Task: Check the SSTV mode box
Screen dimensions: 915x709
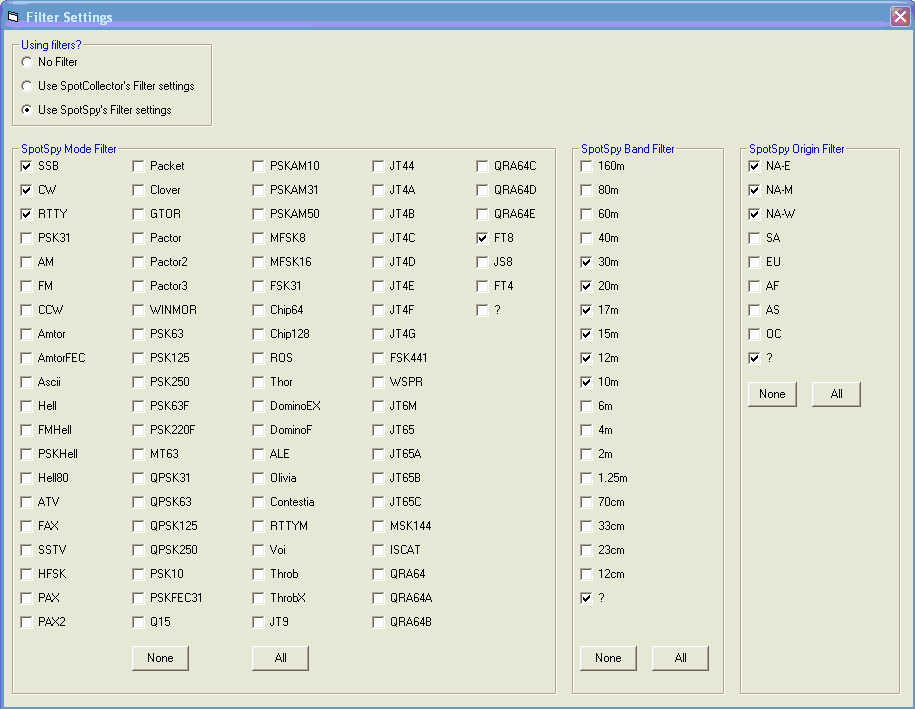Action: click(26, 550)
